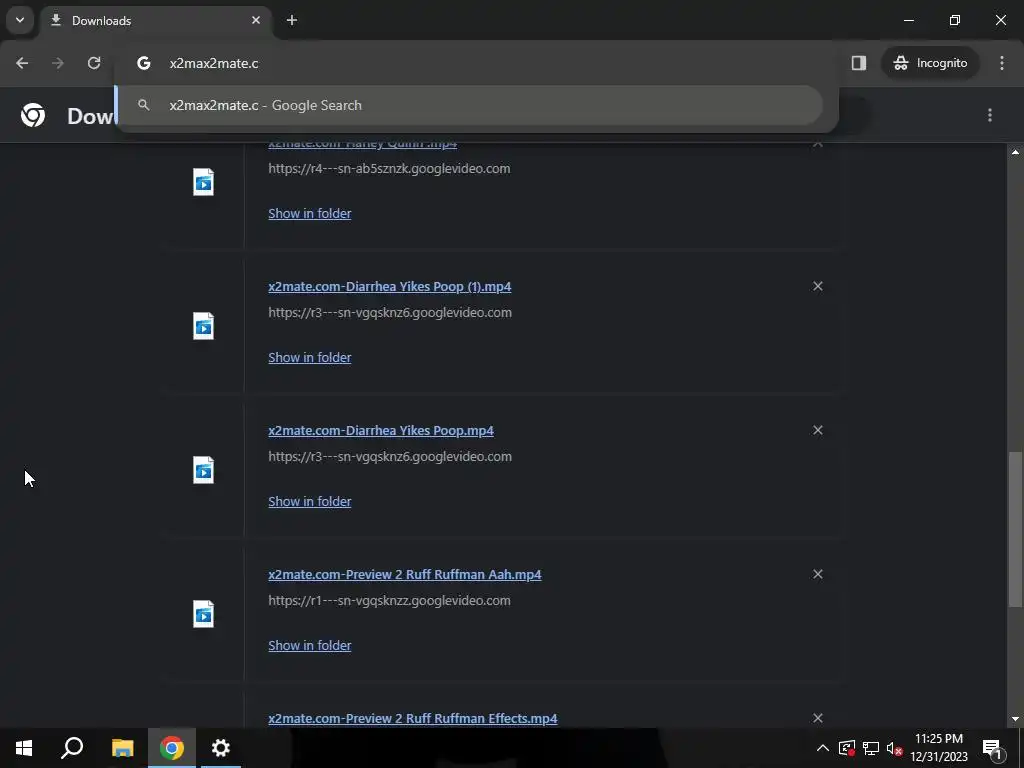Select the Downloads tab

(155, 21)
